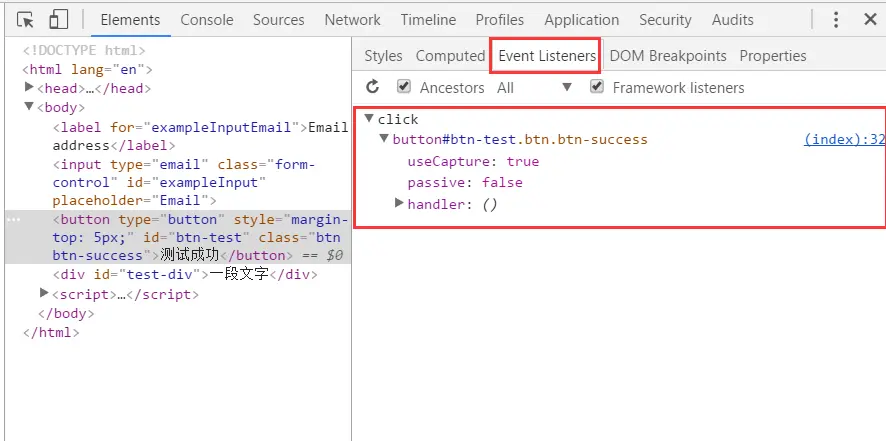Open the All listener filter dropdown
This screenshot has height=441, width=886.
[x=535, y=88]
